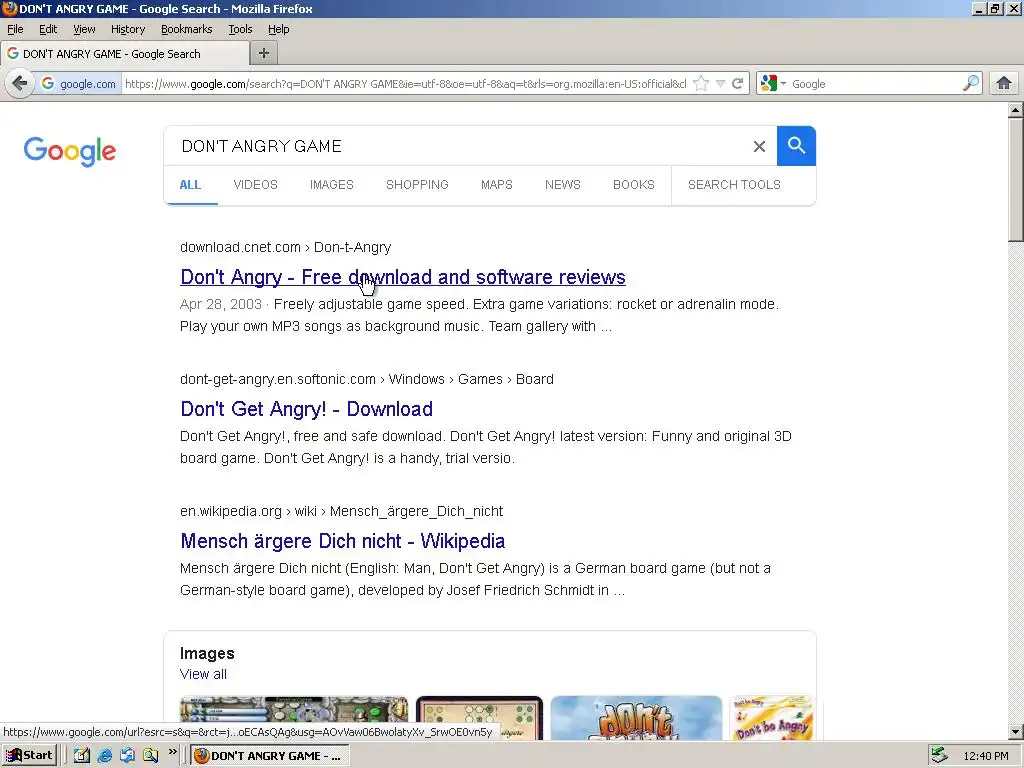Open the Don't Angry - Free download link
The width and height of the screenshot is (1024, 768).
(403, 277)
